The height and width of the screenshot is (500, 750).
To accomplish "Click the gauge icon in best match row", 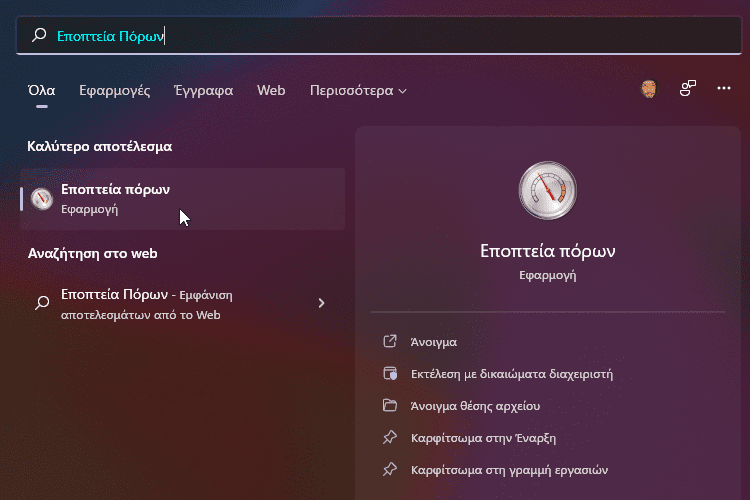I will (x=42, y=199).
